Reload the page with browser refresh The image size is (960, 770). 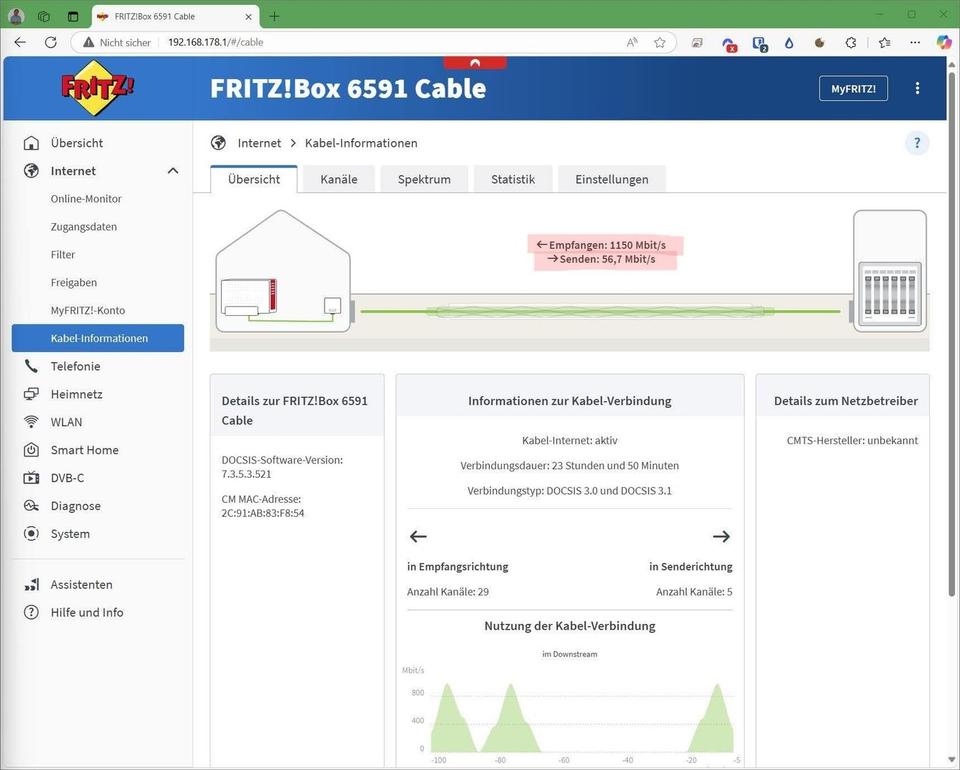50,42
